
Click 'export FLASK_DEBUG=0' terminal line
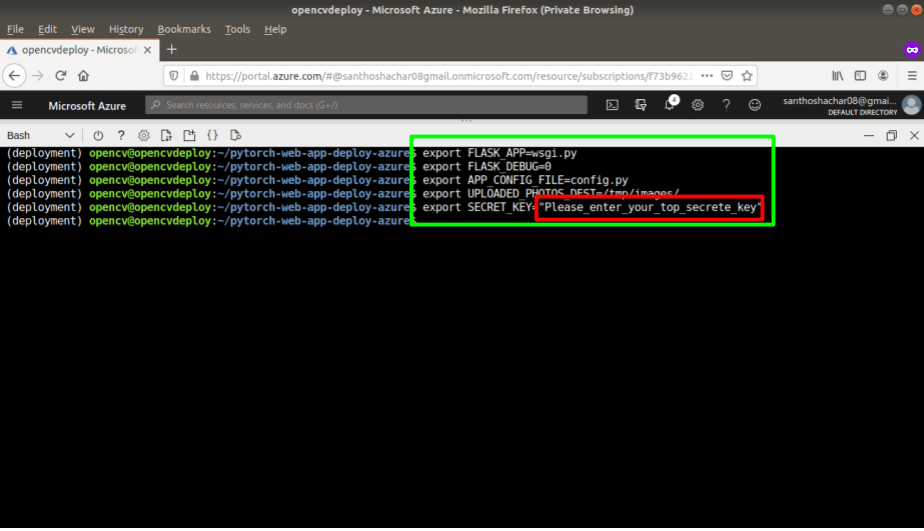pyautogui.click(x=487, y=167)
